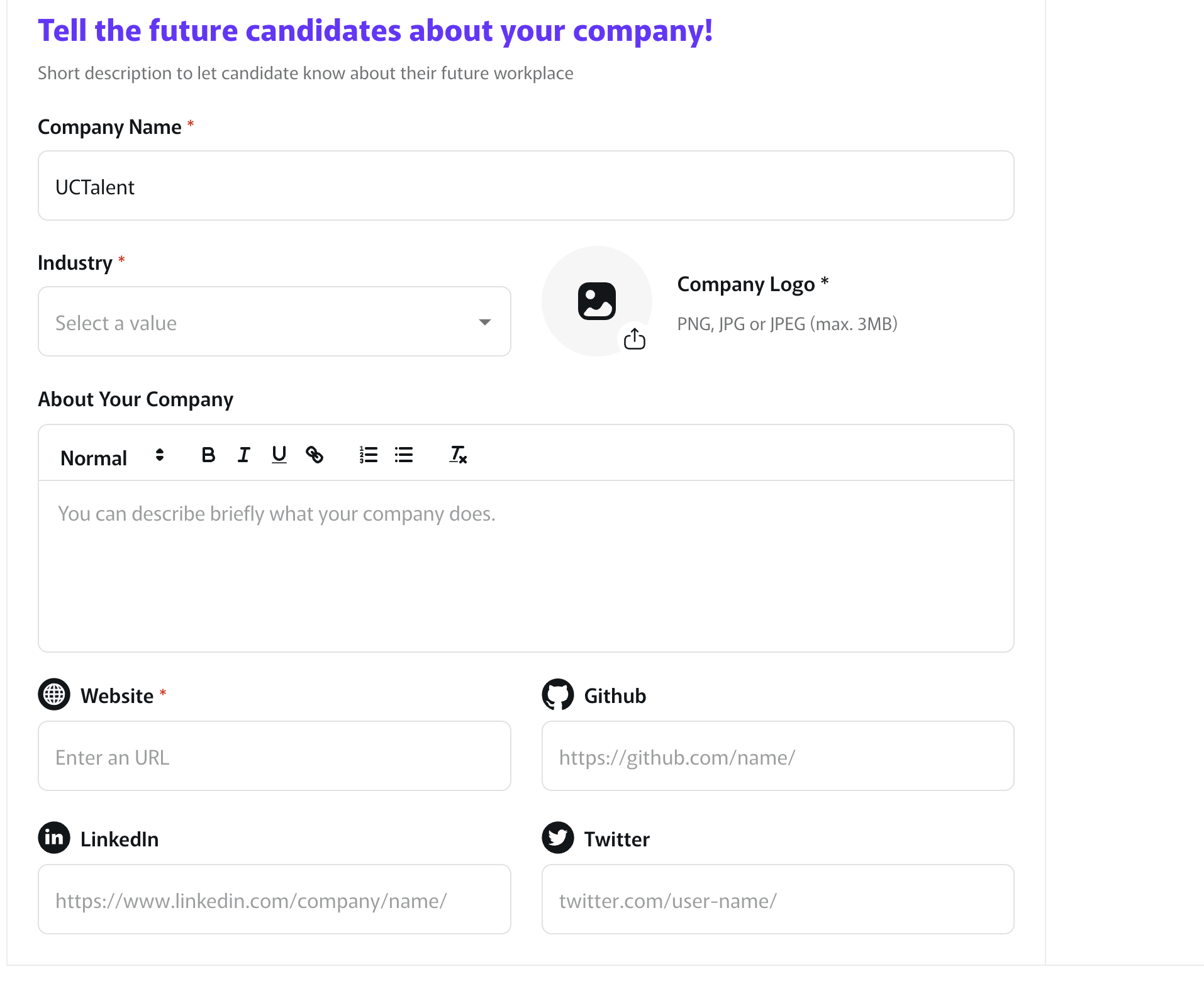This screenshot has width=1204, height=991.
Task: Click the company logo image placeholder
Action: coord(596,301)
